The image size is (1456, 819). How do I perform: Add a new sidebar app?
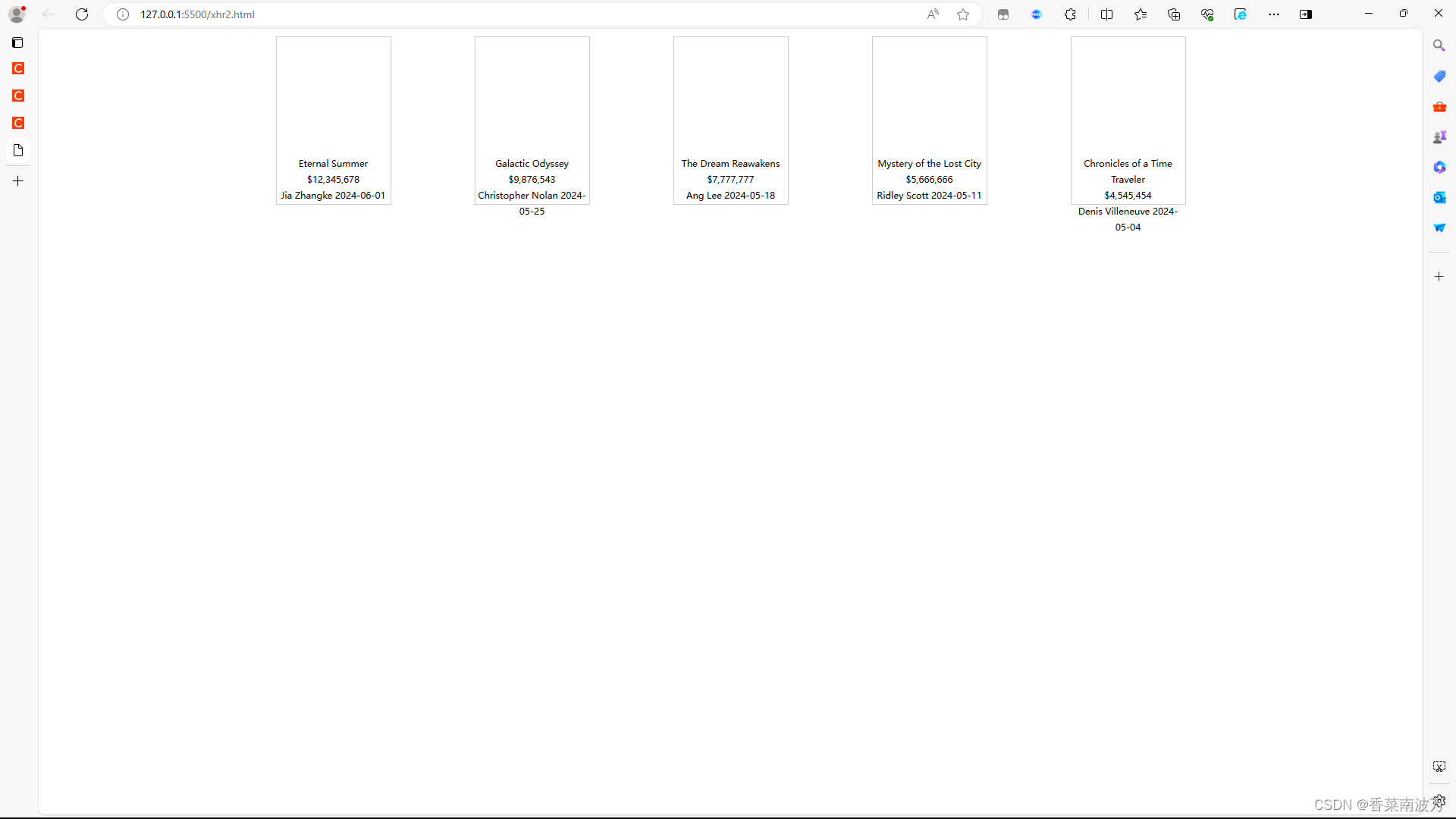pos(1439,277)
